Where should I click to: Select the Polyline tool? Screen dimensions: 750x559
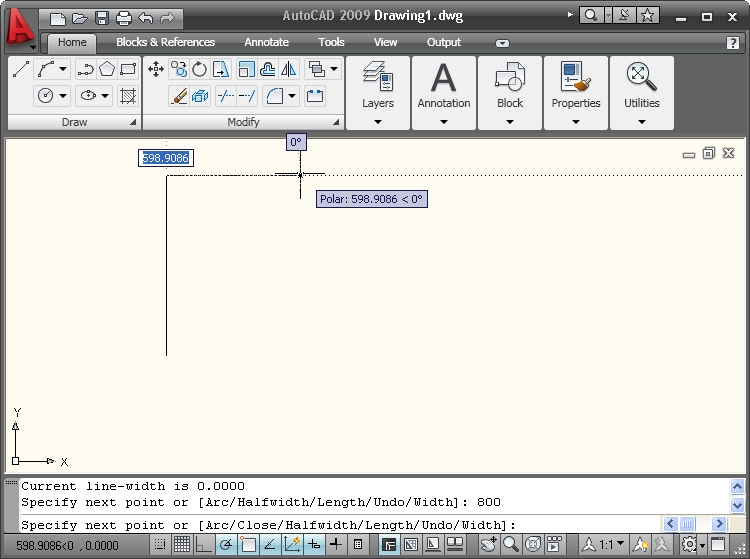86,69
